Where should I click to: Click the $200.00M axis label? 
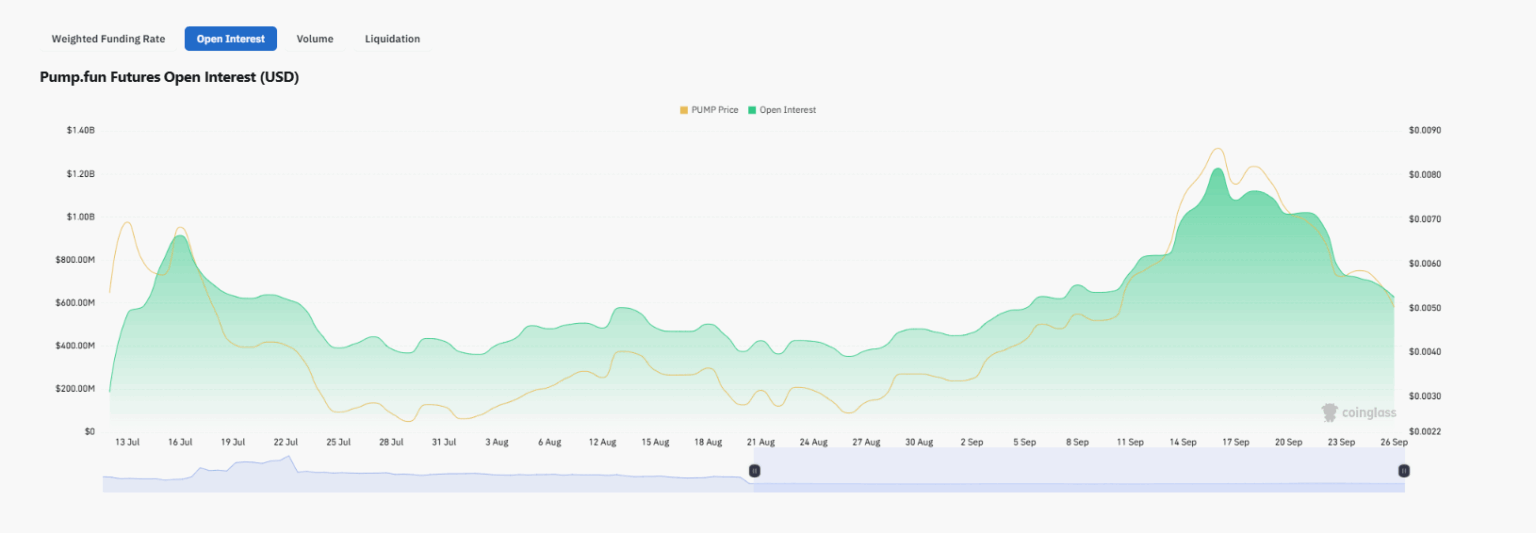tap(75, 389)
